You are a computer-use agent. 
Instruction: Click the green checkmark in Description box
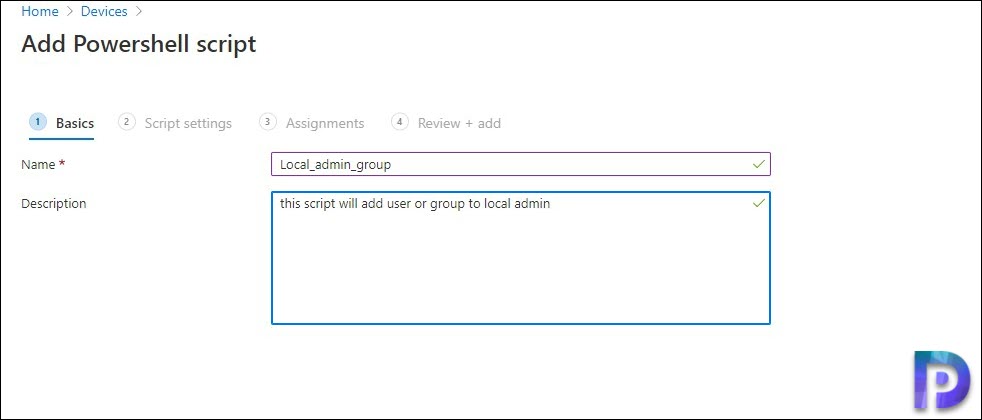tap(758, 203)
